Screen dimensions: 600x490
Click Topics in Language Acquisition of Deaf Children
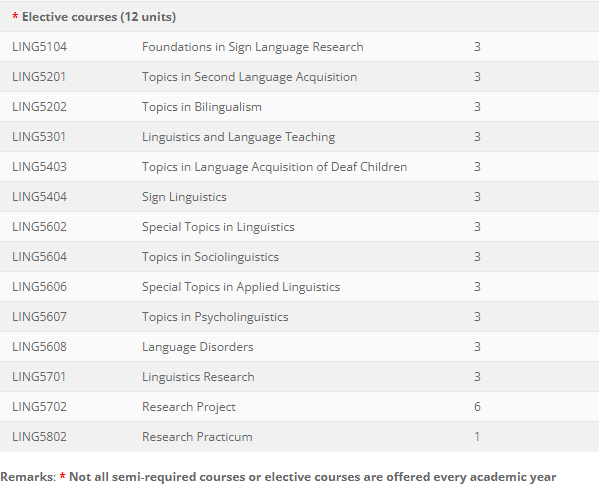pyautogui.click(x=274, y=167)
